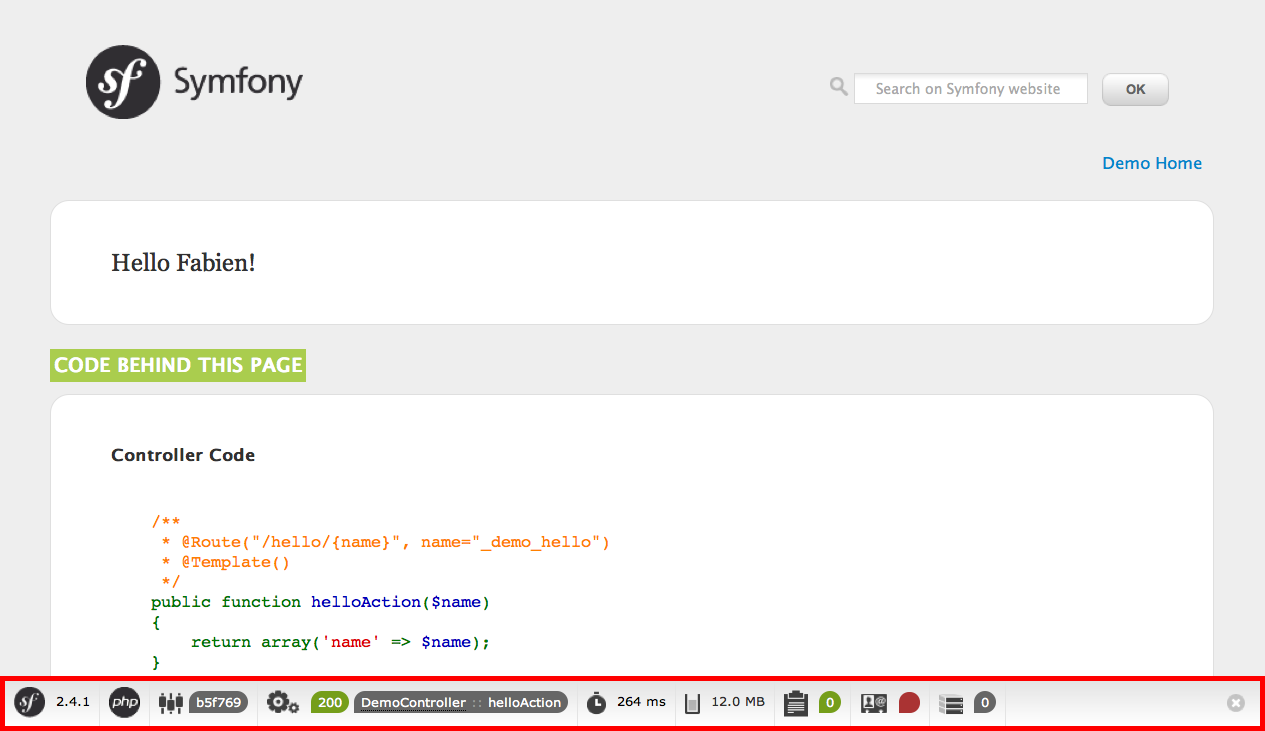Viewport: 1265px width, 731px height.
Task: Click the Controller Code heading
Action: [183, 455]
